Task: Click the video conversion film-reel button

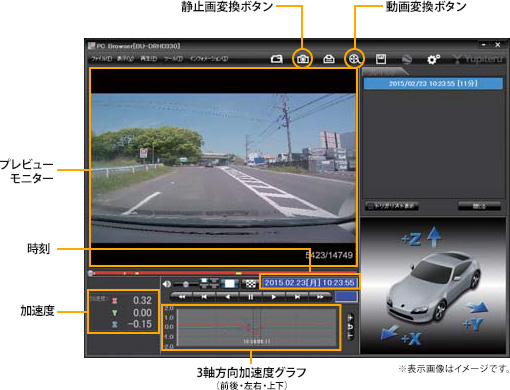Action: click(x=354, y=59)
